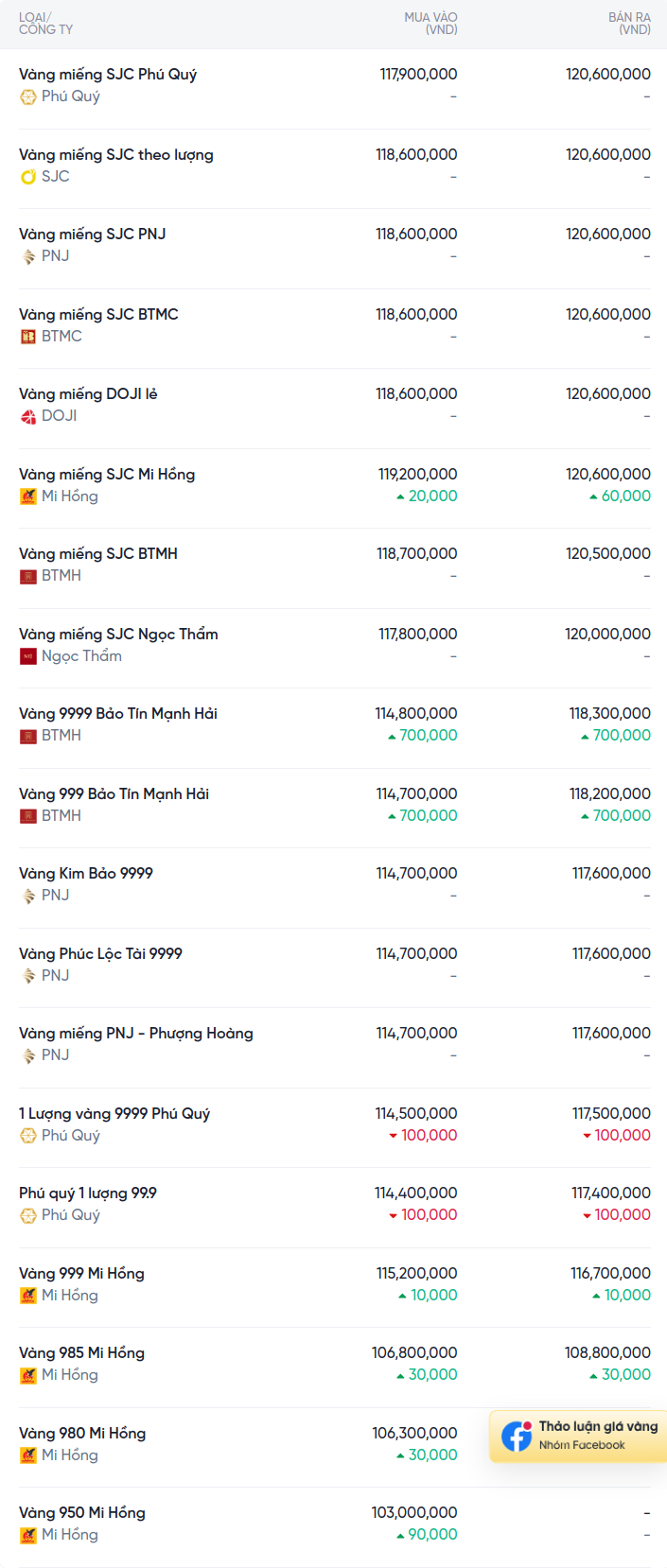Click BTMH logo under Vàng 9999 Bảo Tín Mạnh Hải
Viewport: 667px width, 1568px height.
[28, 736]
